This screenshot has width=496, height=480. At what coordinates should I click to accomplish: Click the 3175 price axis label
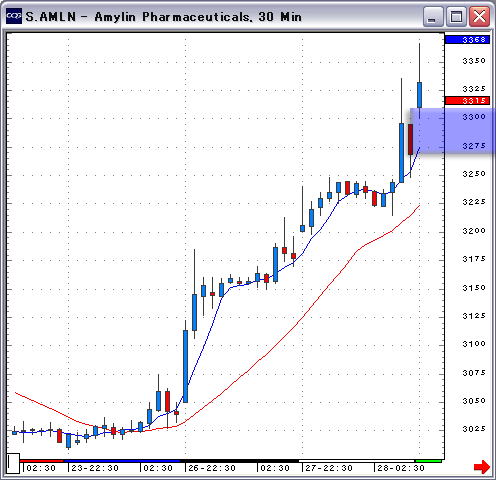pos(474,259)
